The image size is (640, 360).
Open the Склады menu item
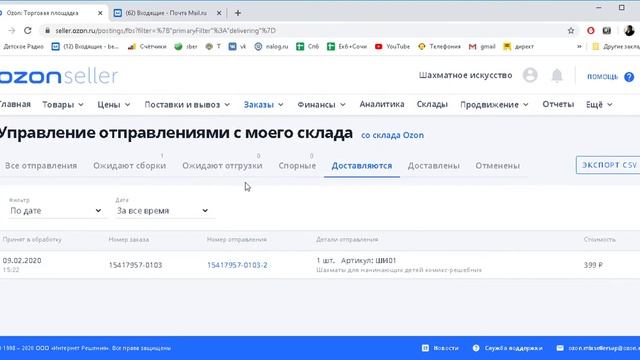[432, 104]
